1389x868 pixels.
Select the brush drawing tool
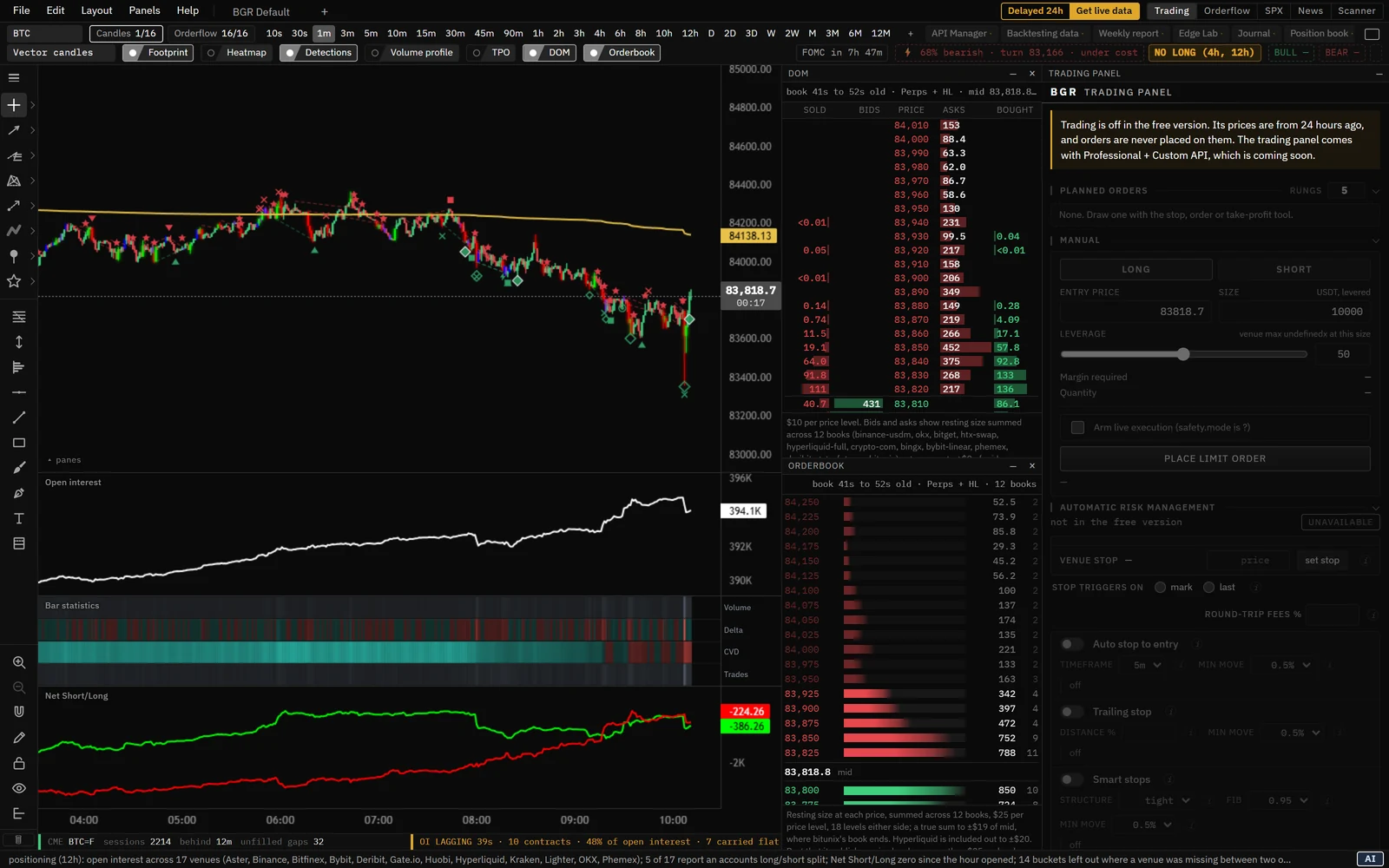point(19,468)
